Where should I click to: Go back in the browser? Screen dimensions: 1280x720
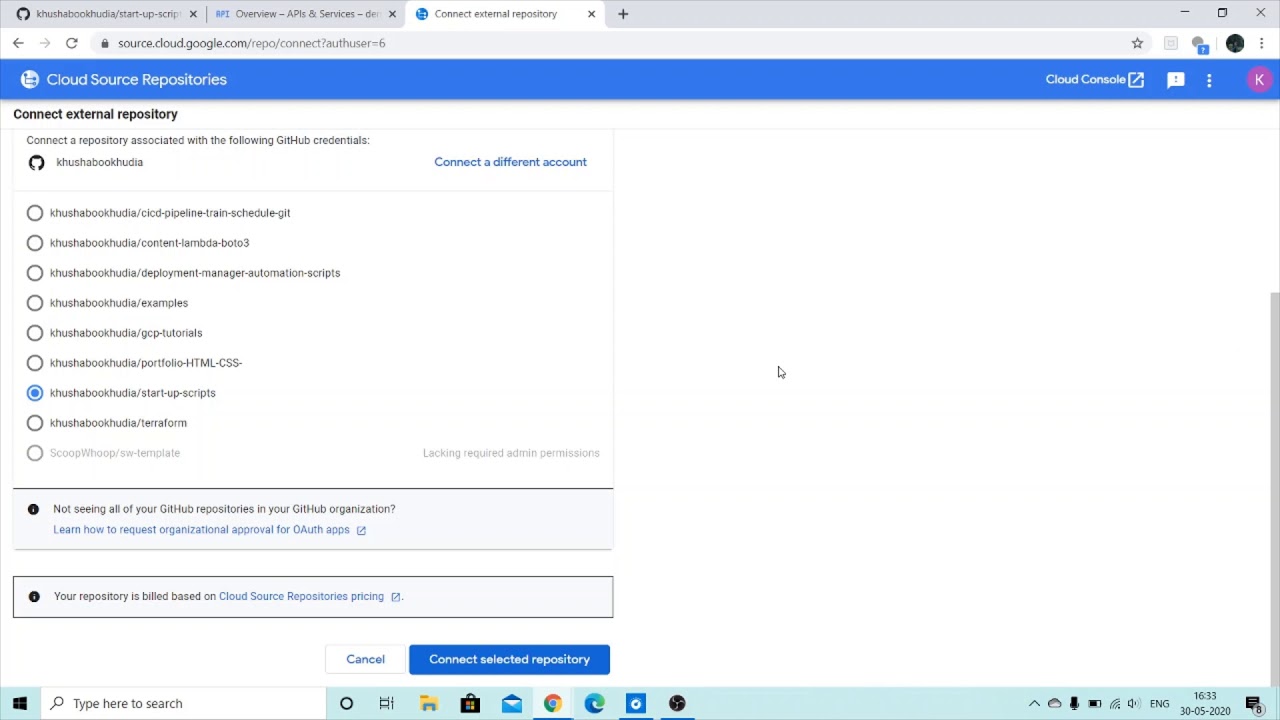(x=18, y=43)
